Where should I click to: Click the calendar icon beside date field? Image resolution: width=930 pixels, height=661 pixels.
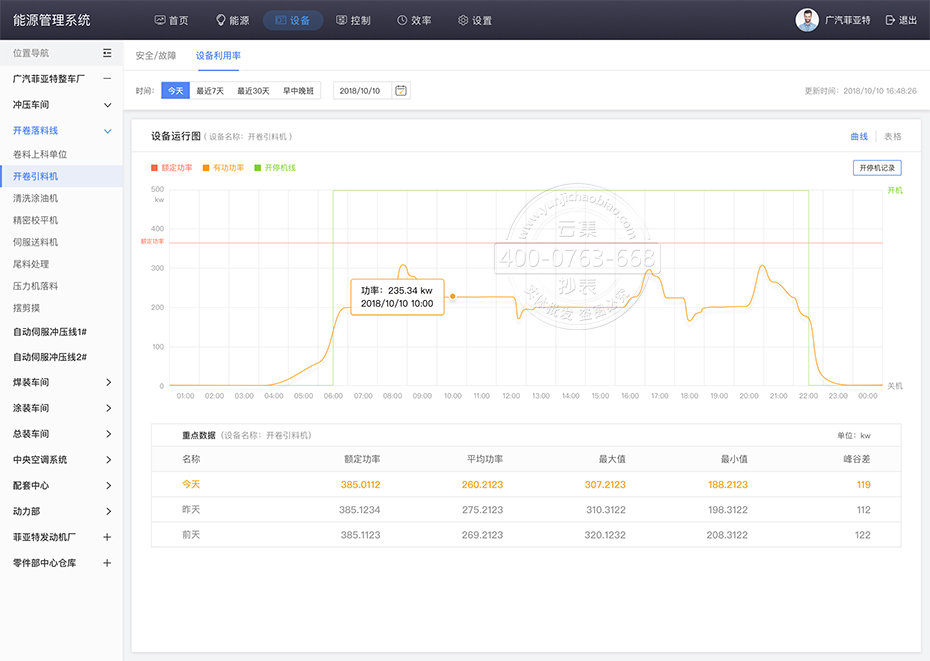[x=401, y=91]
